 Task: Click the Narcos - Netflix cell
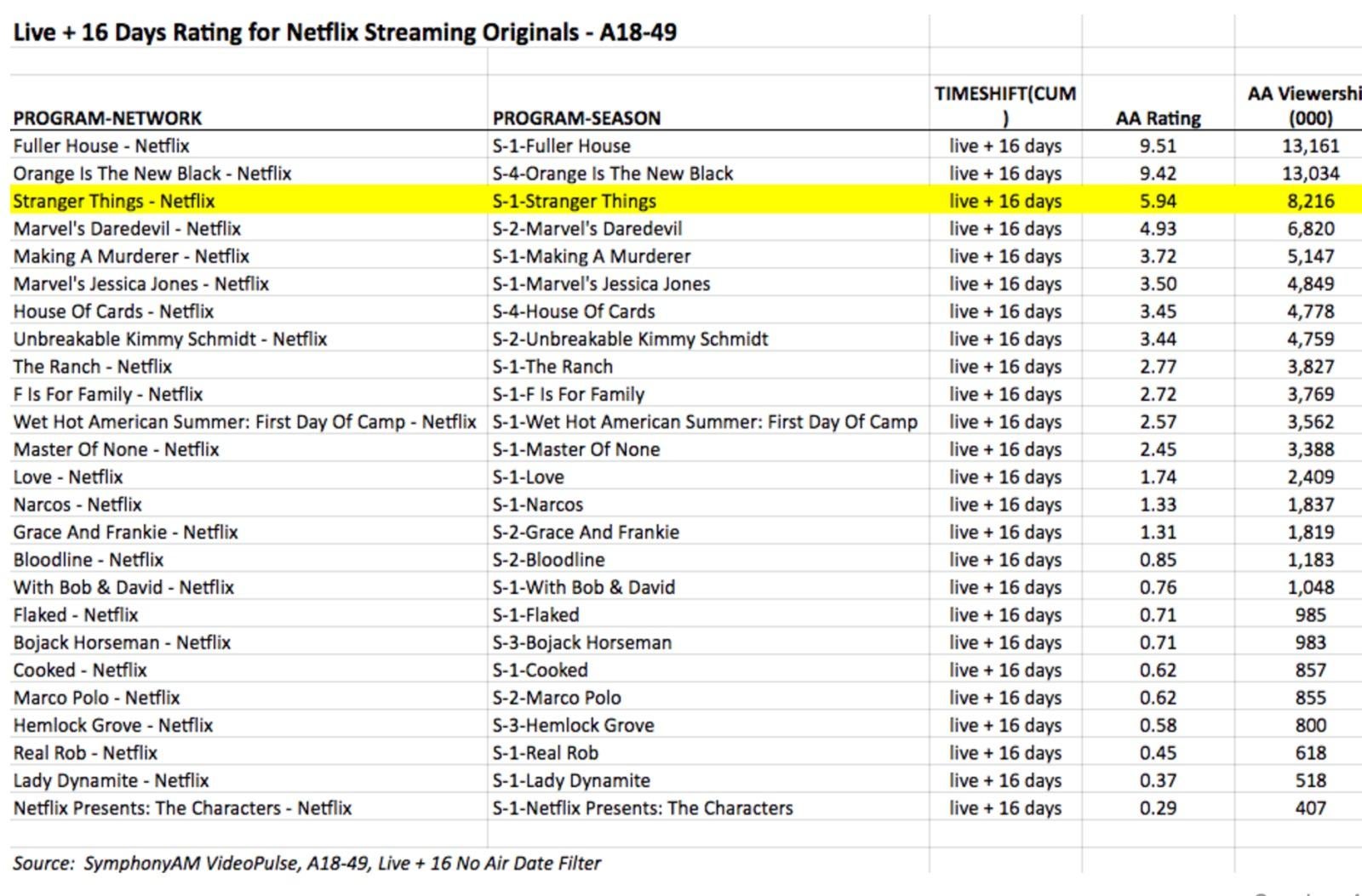[77, 505]
